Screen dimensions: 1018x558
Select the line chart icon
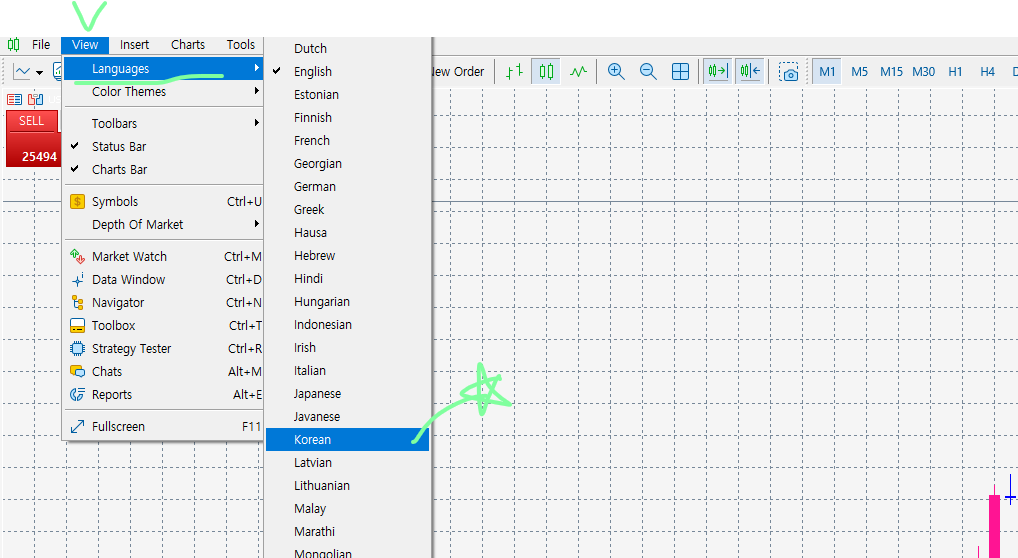point(578,72)
